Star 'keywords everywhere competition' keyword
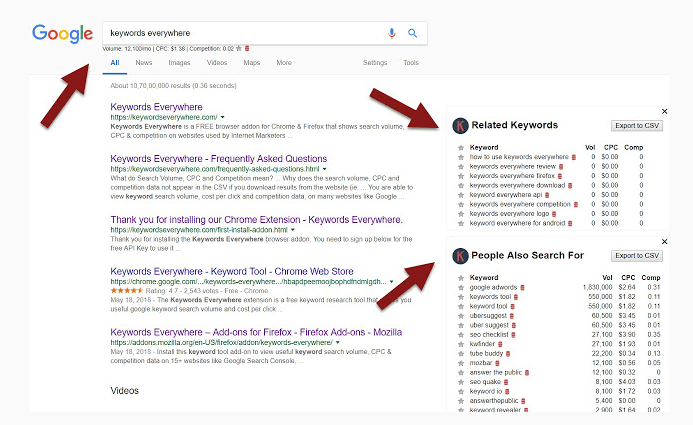This screenshot has height=425, width=693. pyautogui.click(x=461, y=205)
